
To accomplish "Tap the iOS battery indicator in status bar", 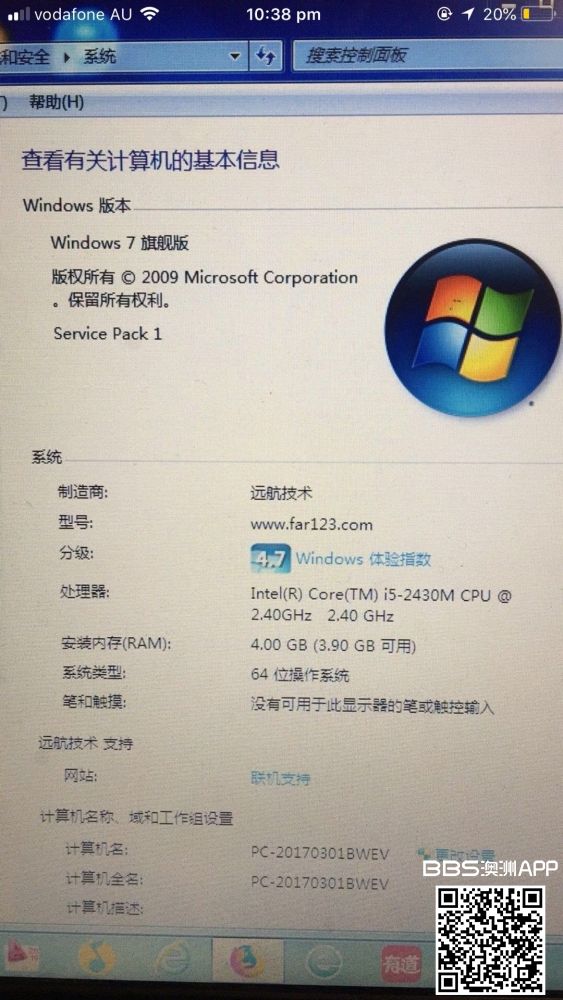I will [x=536, y=14].
